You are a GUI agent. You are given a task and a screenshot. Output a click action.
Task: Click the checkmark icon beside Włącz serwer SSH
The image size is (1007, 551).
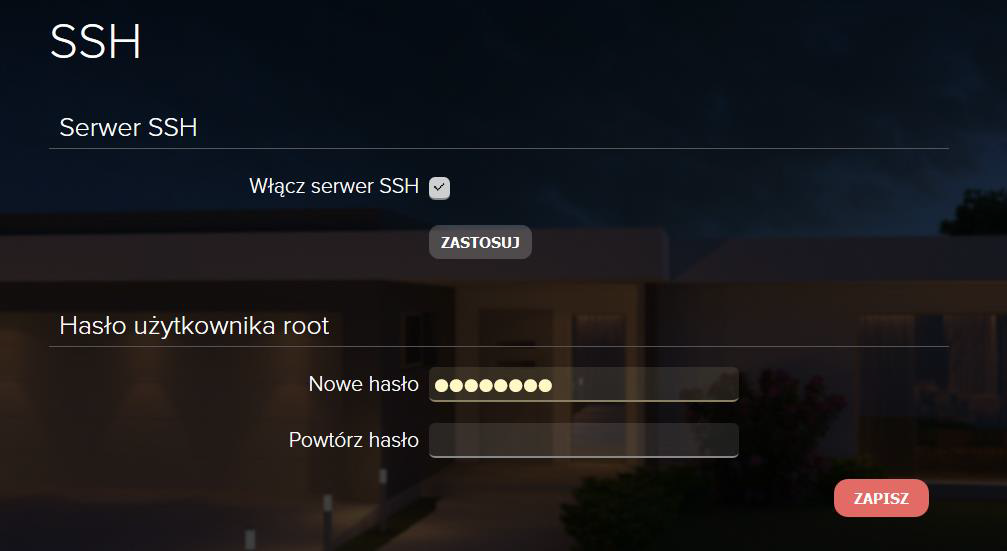(439, 188)
